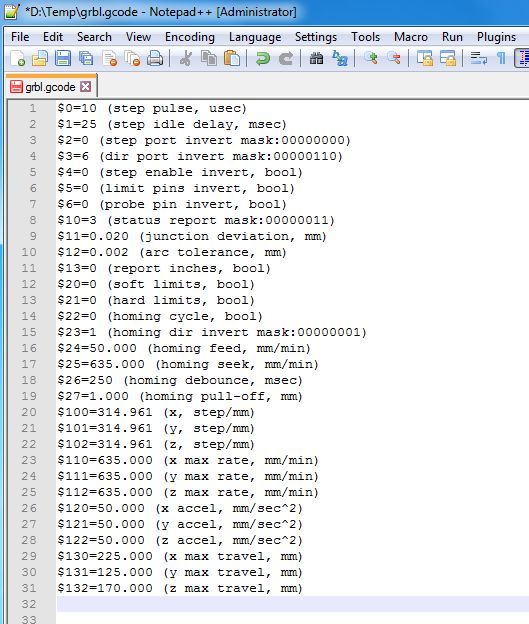The image size is (529, 624).
Task: Expand the Settings menu
Action: tap(316, 37)
